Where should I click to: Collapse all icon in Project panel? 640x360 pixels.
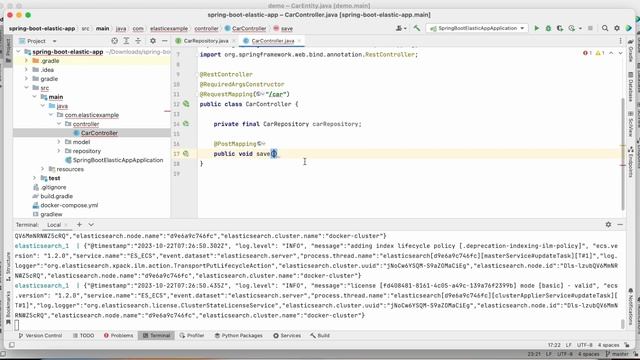[x=138, y=41]
